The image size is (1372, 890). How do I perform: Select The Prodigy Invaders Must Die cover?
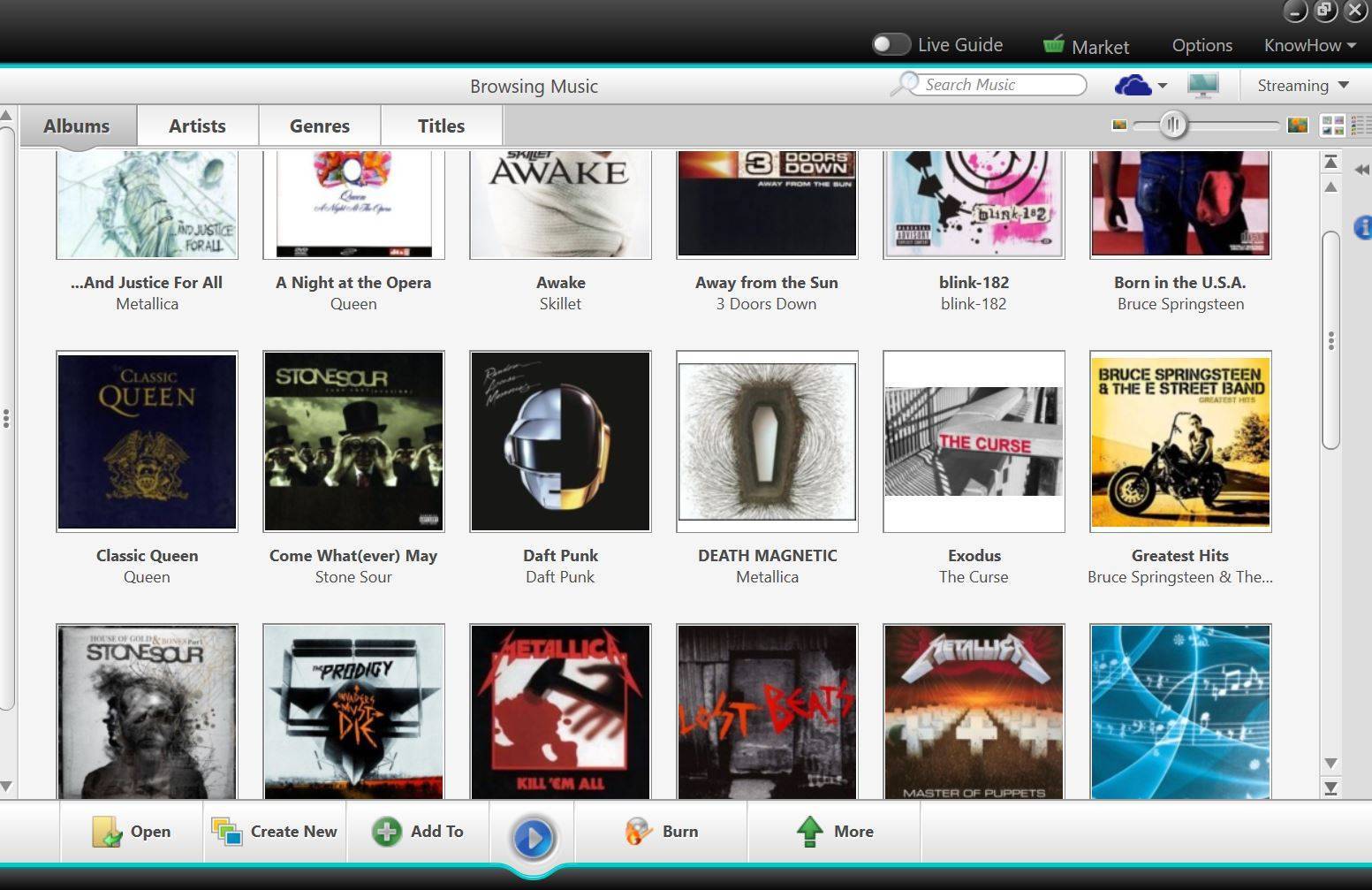point(353,711)
